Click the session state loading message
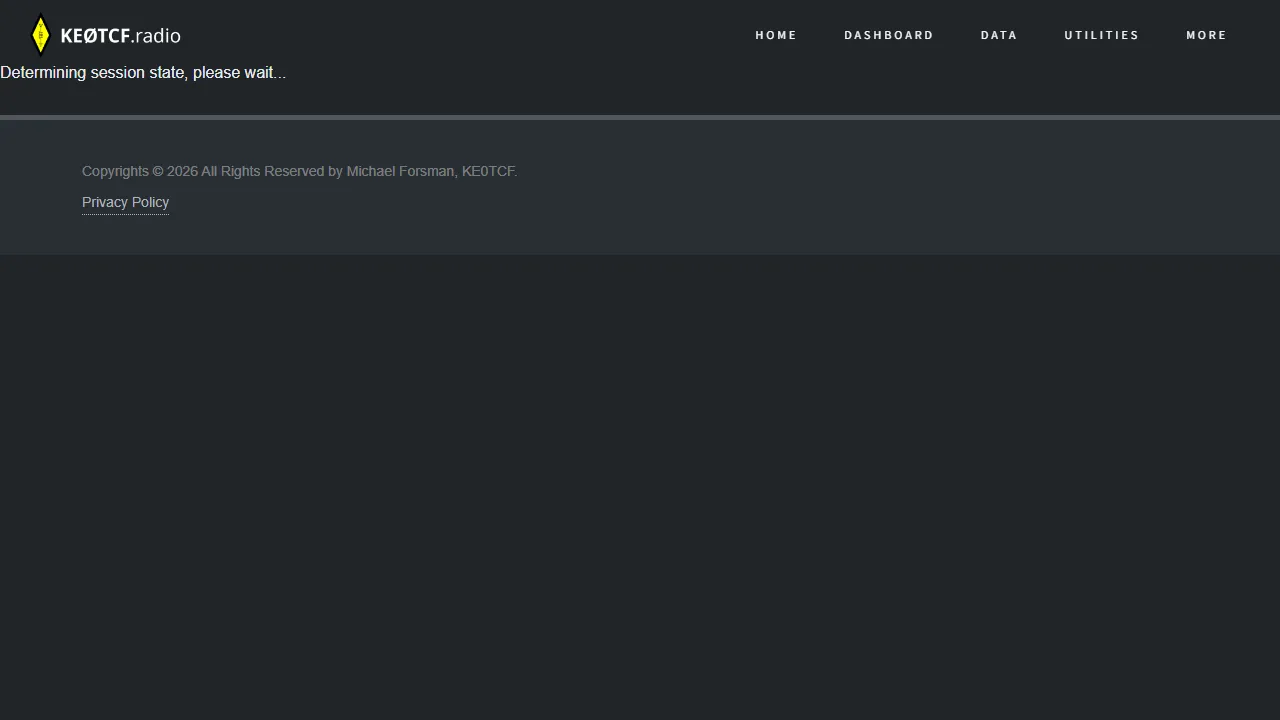The width and height of the screenshot is (1280, 720). (x=143, y=72)
